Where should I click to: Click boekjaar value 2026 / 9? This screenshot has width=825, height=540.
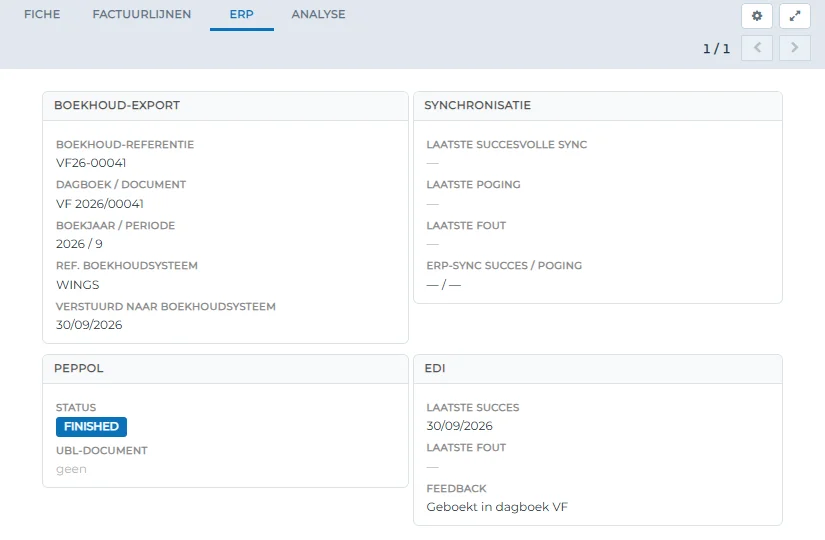79,244
